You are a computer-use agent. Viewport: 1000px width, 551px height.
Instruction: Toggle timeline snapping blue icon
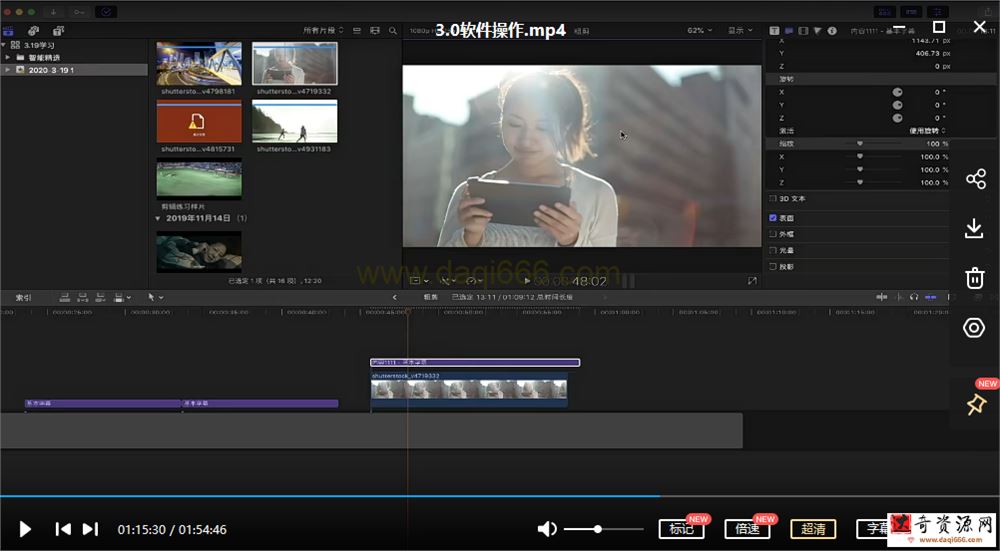(x=931, y=297)
